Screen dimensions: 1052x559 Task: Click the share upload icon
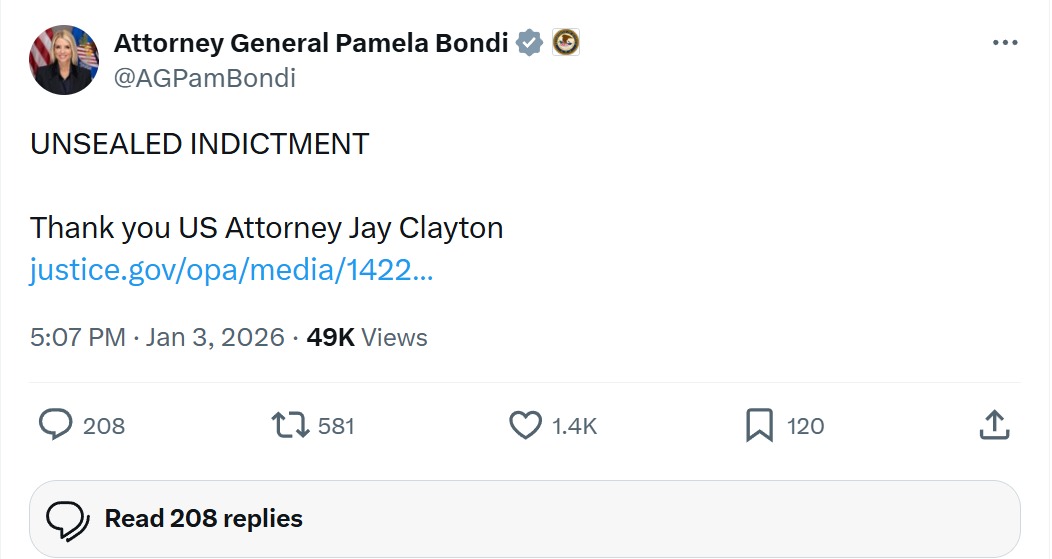pos(993,426)
